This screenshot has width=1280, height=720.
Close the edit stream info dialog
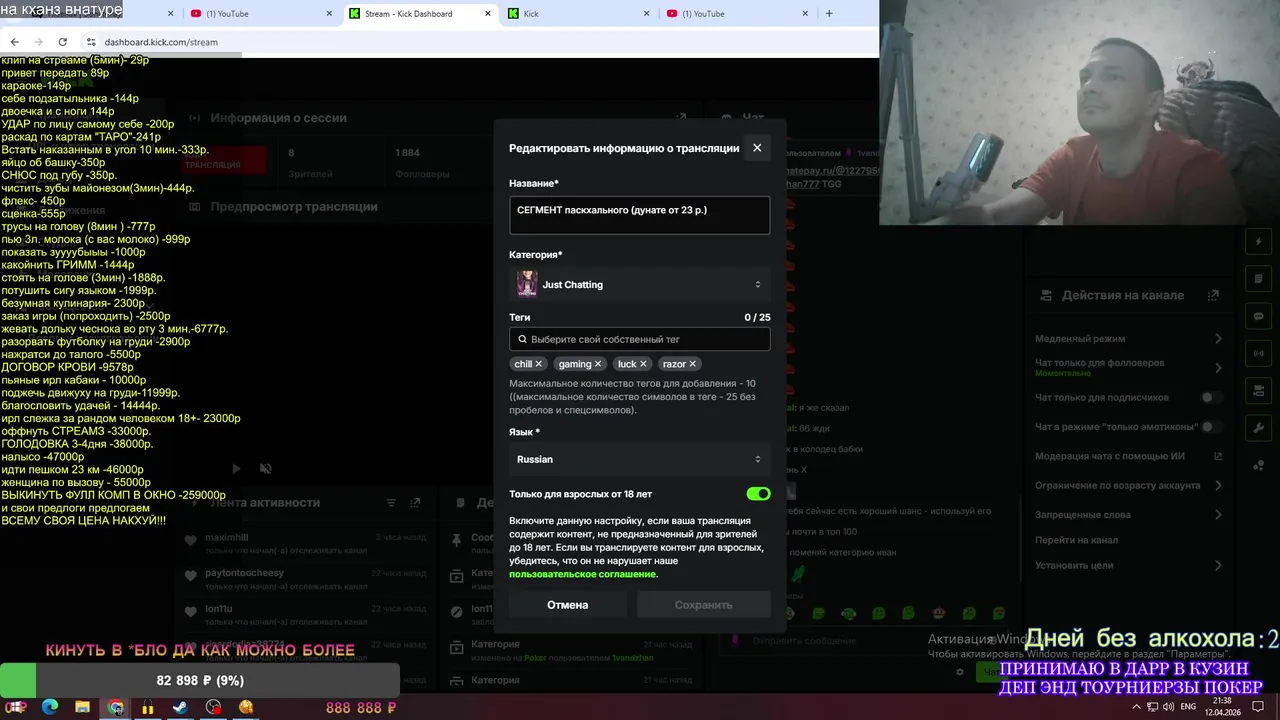point(757,148)
